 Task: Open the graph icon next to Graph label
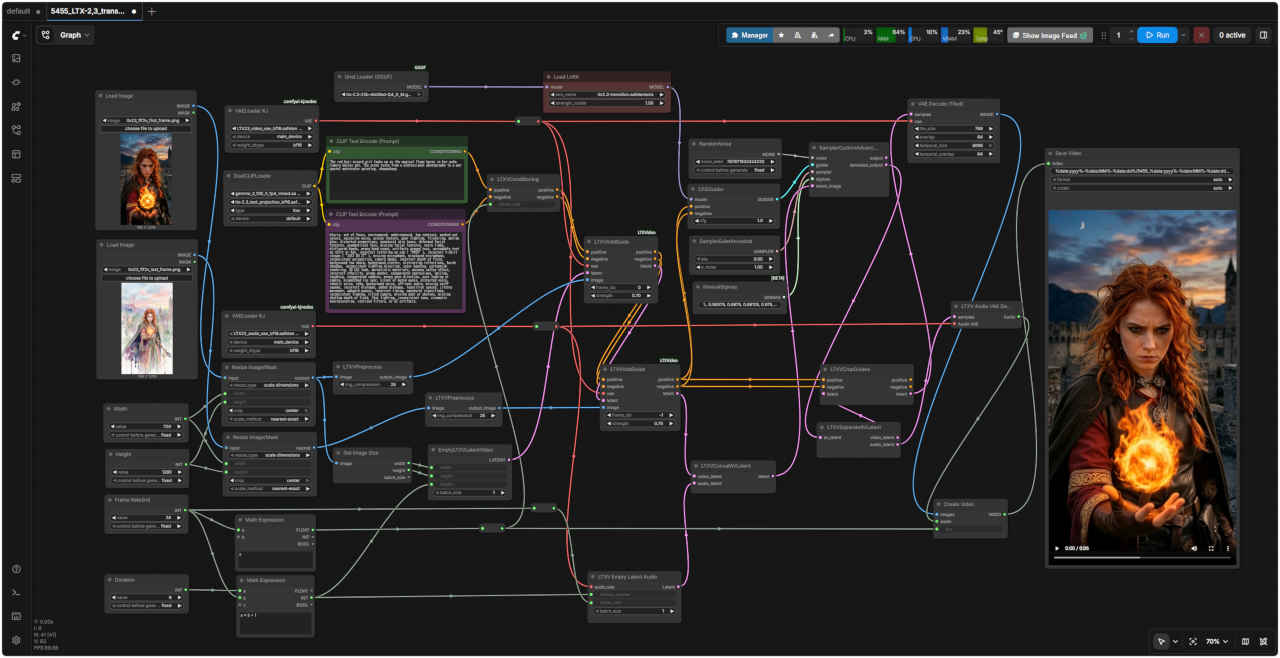[x=46, y=35]
